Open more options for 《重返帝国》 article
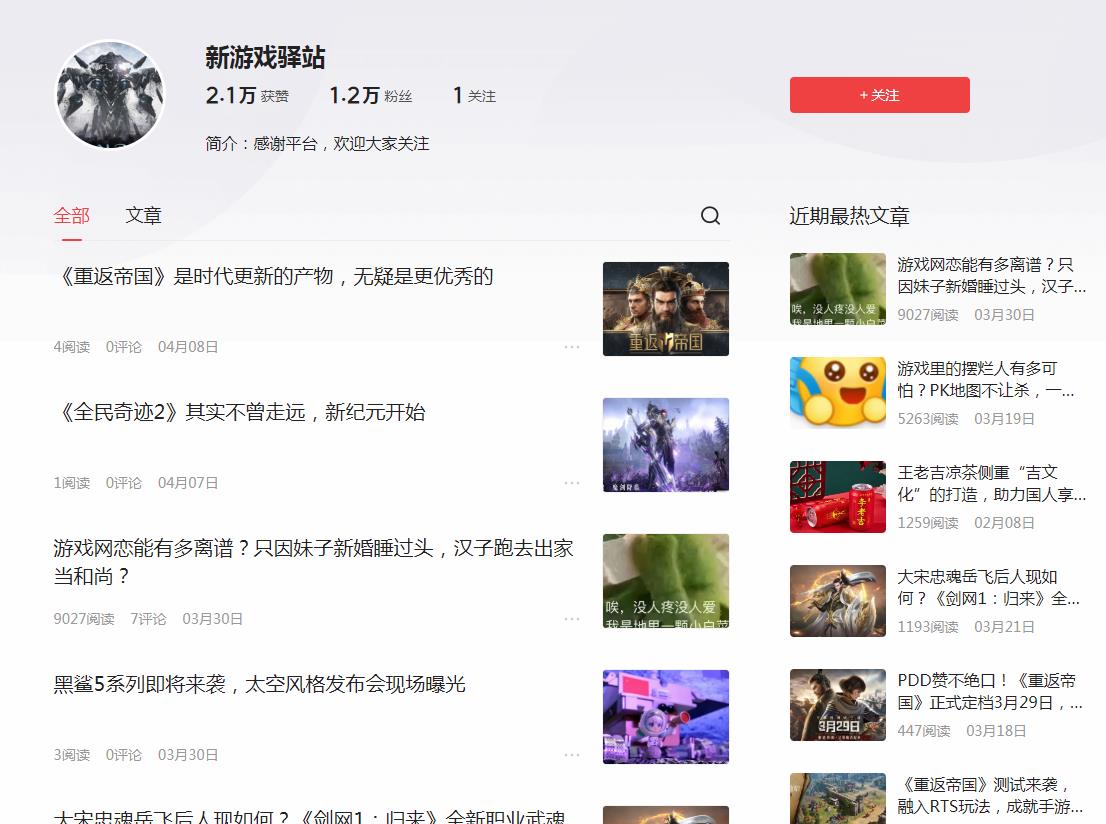 [x=572, y=347]
